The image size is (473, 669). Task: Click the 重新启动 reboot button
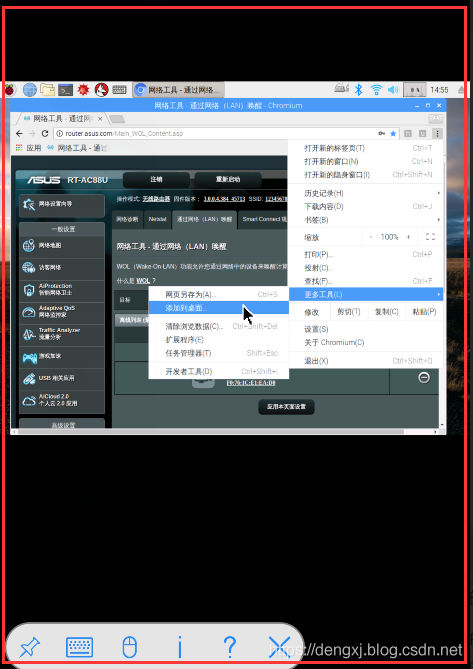click(x=228, y=180)
